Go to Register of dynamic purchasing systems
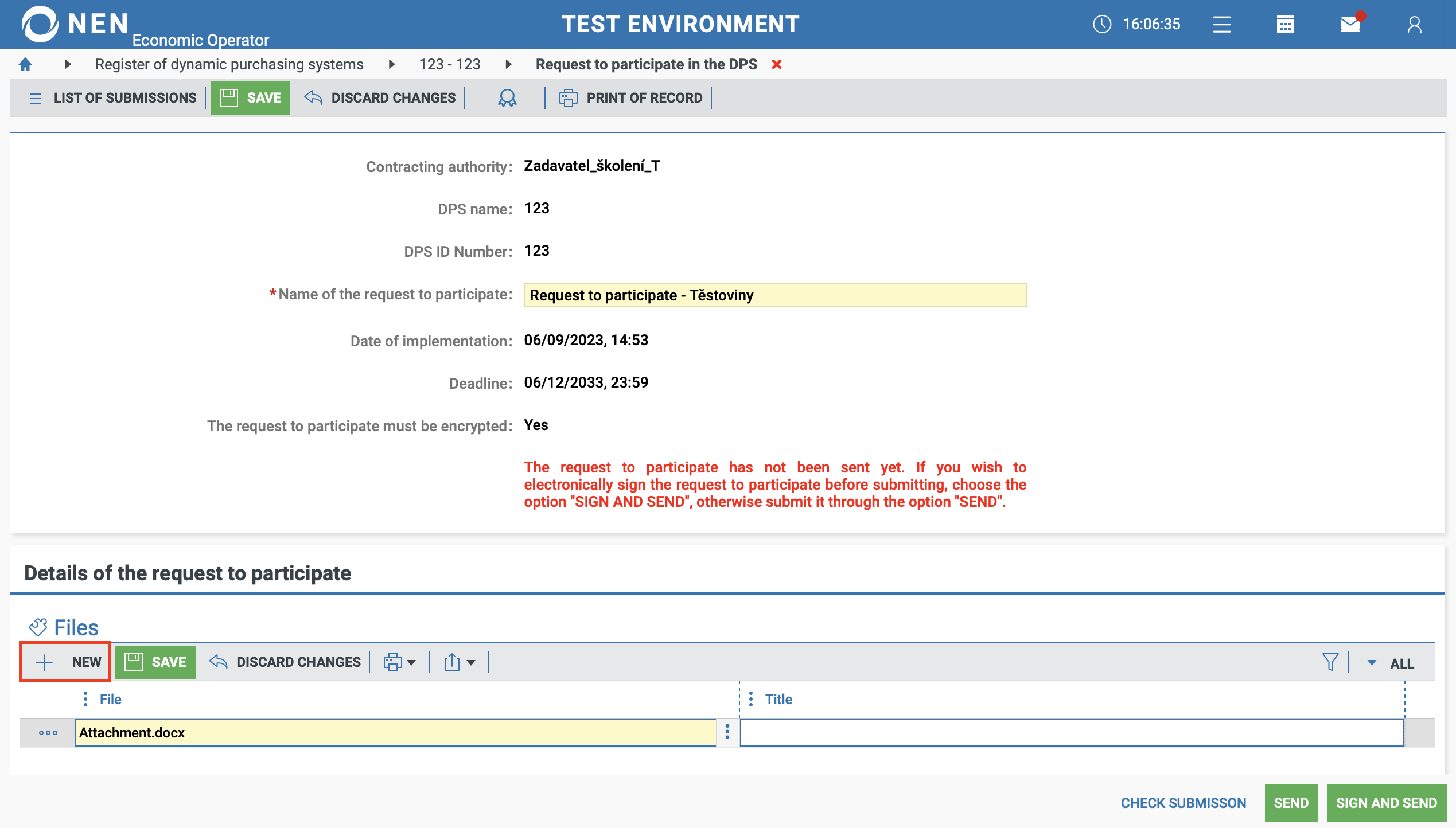The width and height of the screenshot is (1456, 828). [x=229, y=64]
